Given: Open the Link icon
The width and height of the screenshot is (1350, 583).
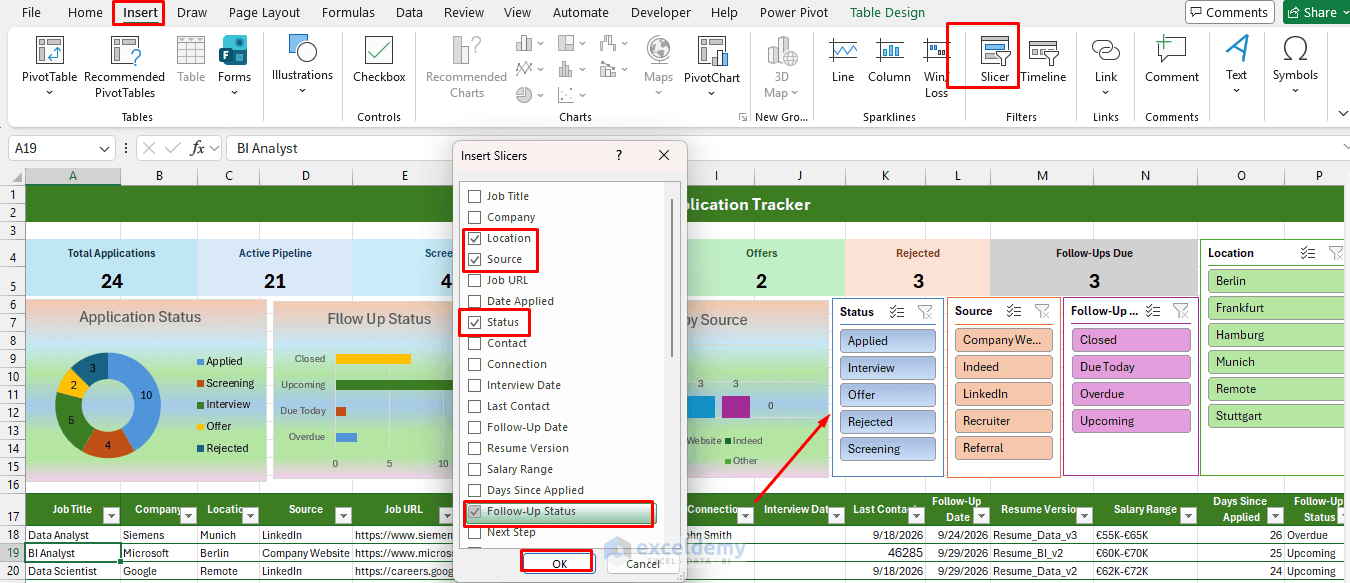Looking at the screenshot, I should 1105,51.
